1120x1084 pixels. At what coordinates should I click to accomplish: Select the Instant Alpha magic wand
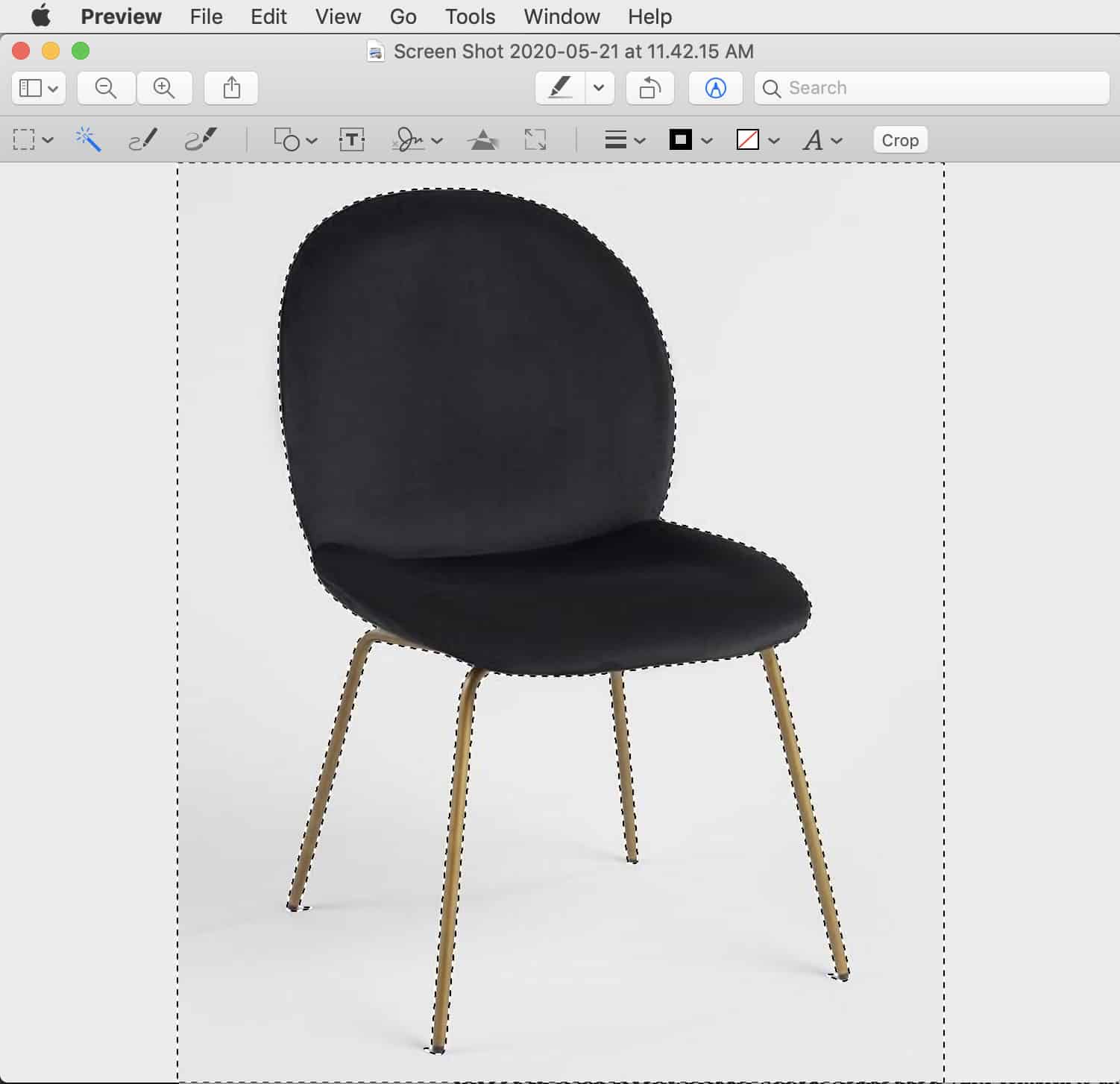tap(88, 139)
